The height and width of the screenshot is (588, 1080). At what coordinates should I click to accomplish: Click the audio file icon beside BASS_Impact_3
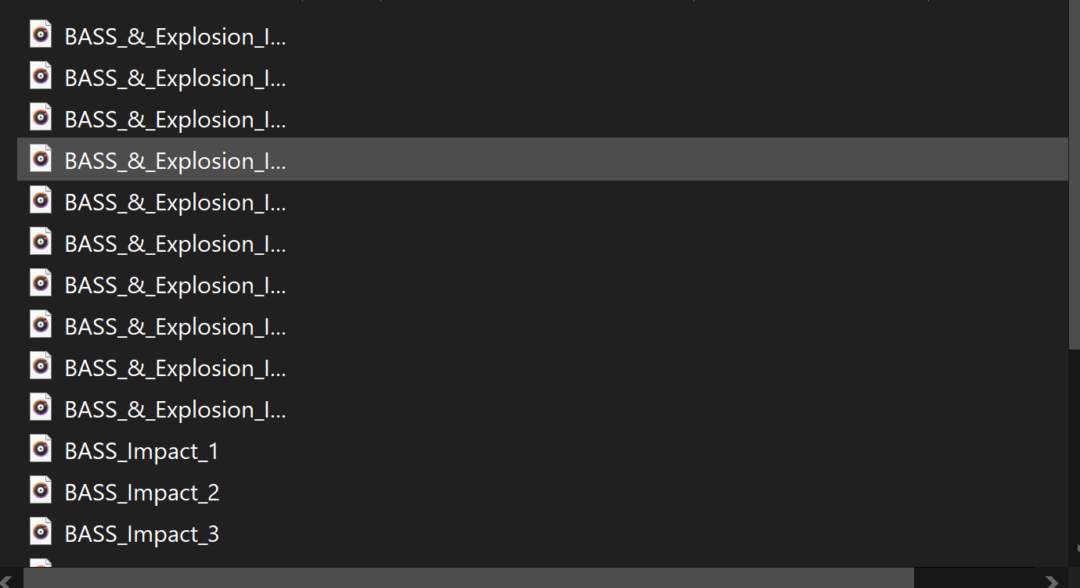point(40,532)
